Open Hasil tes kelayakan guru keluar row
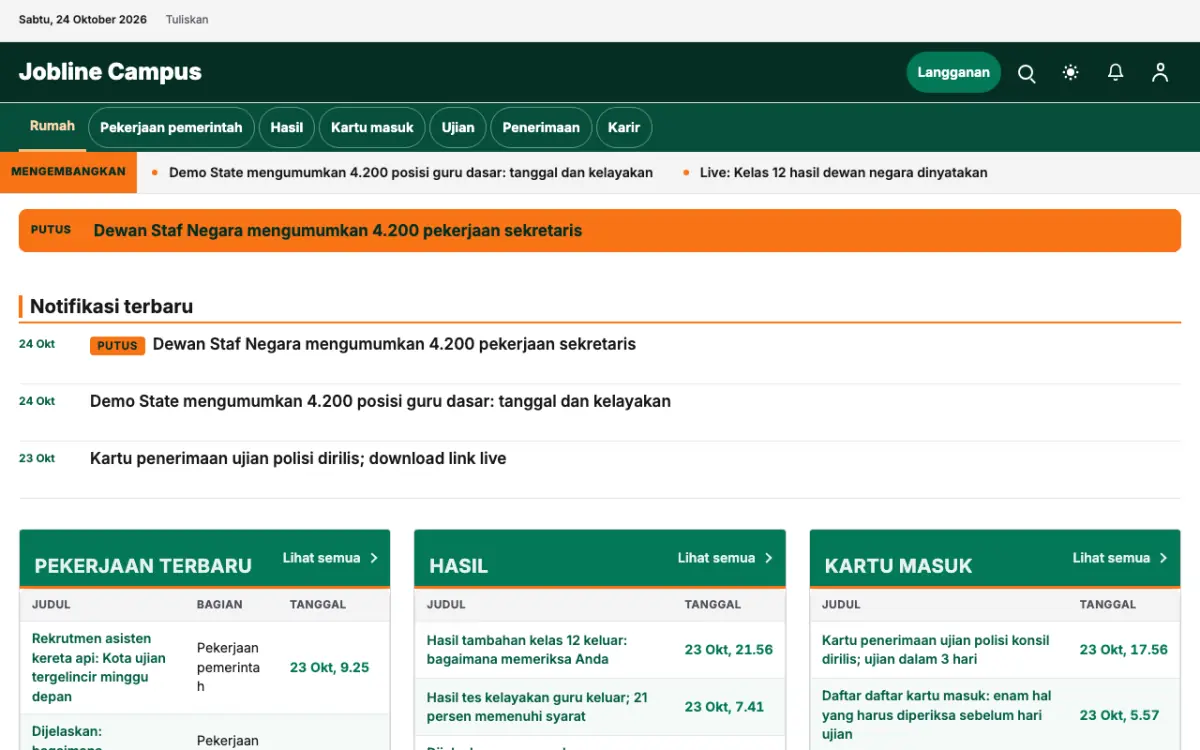 (x=537, y=706)
